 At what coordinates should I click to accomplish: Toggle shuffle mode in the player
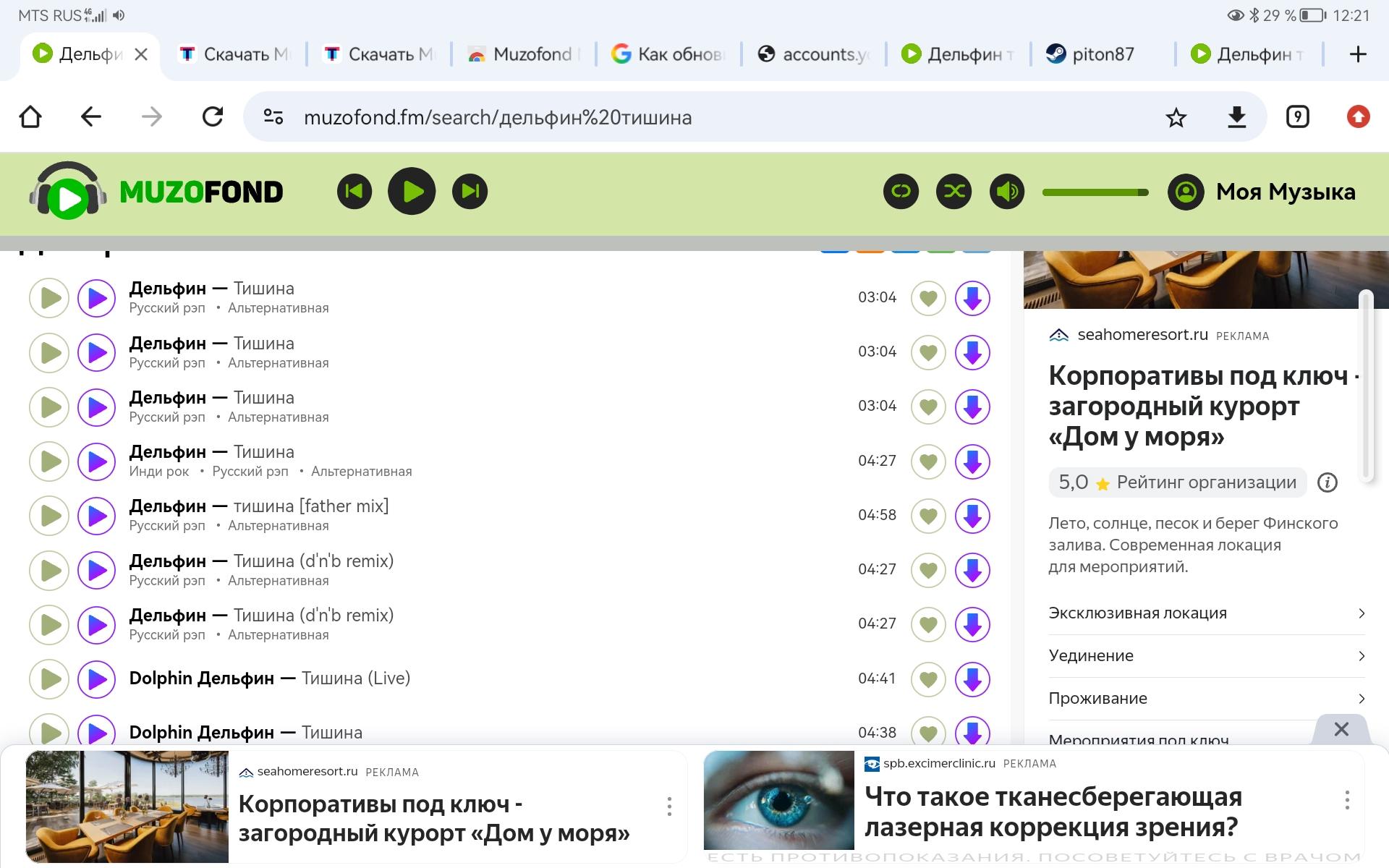pos(954,192)
